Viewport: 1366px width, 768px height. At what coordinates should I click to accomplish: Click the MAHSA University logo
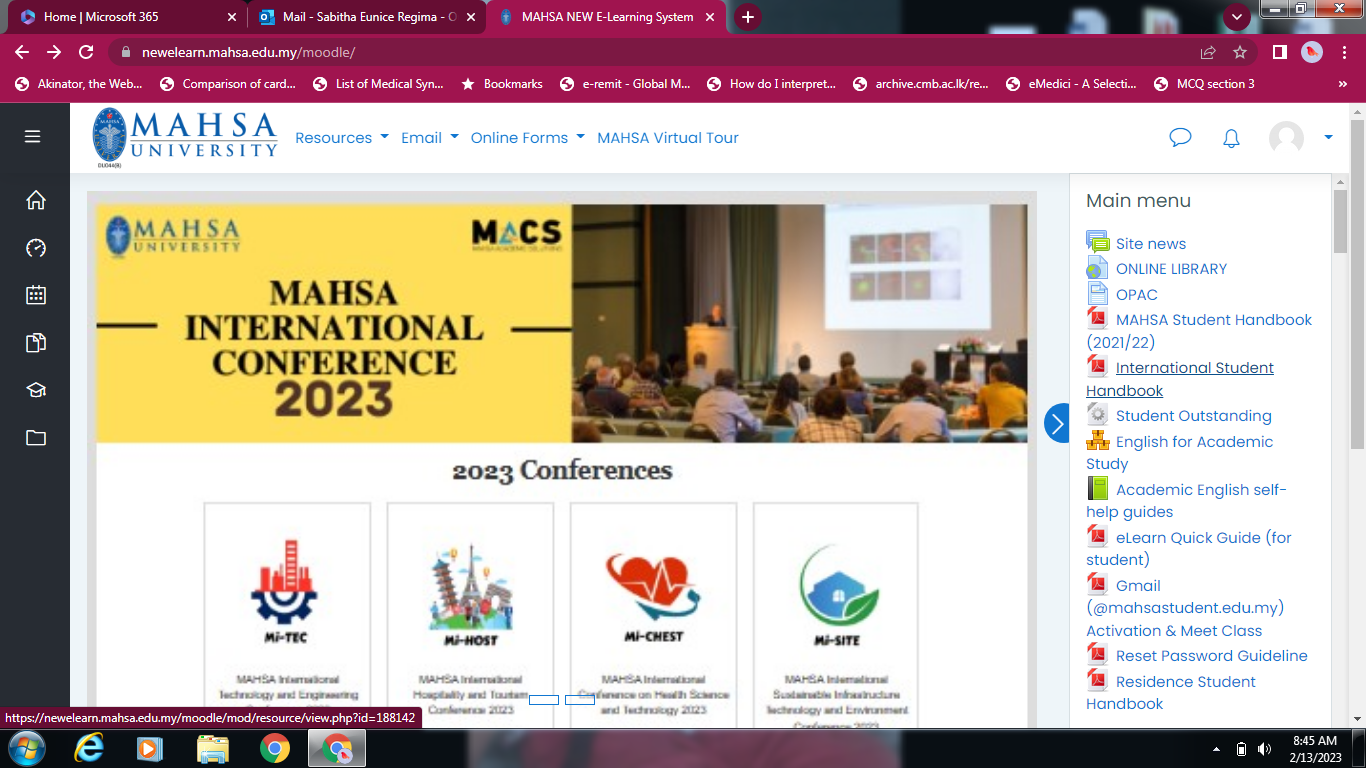click(x=185, y=137)
